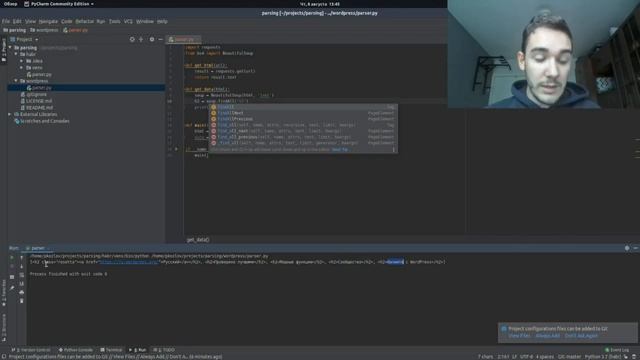Screen dimensions: 640x360
Task: Open the Python 3.7 interpreter selector
Action: [x=602, y=356]
